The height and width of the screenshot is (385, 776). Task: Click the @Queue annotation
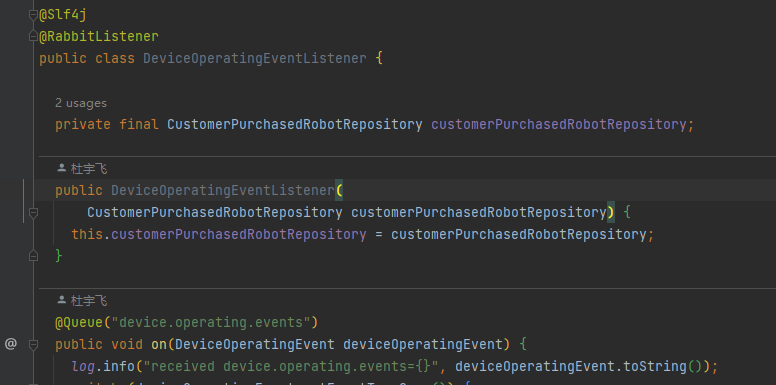coord(79,323)
